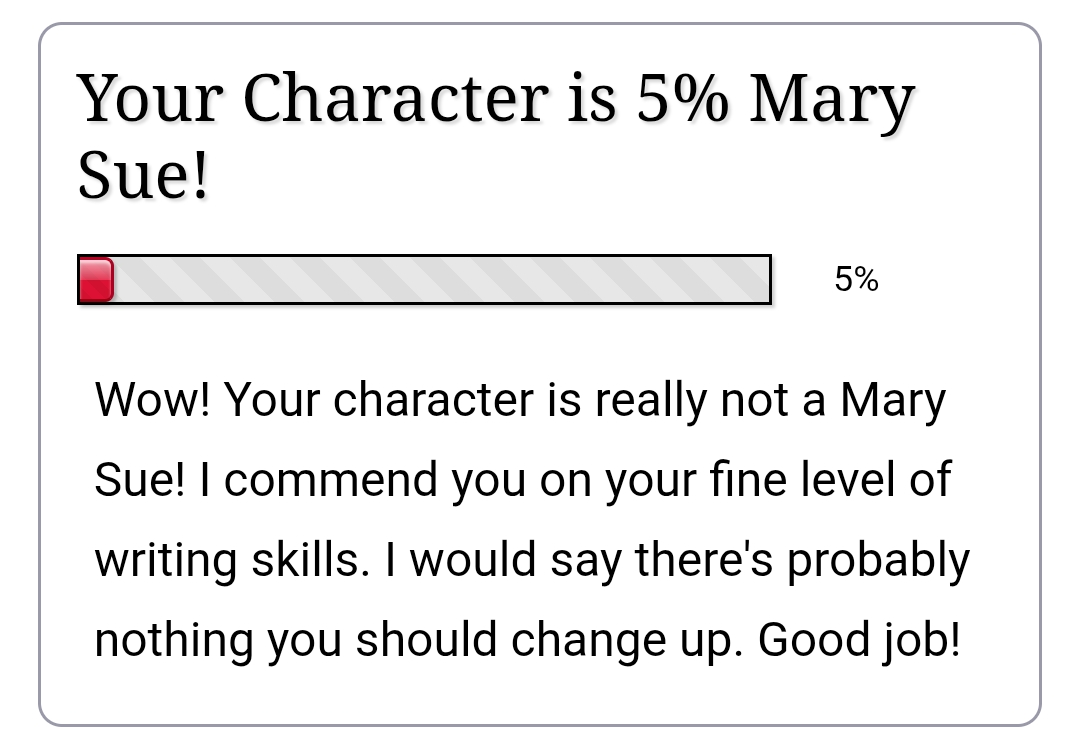The image size is (1080, 752).
Task: Click the red filled portion of progress bar
Action: 96,279
